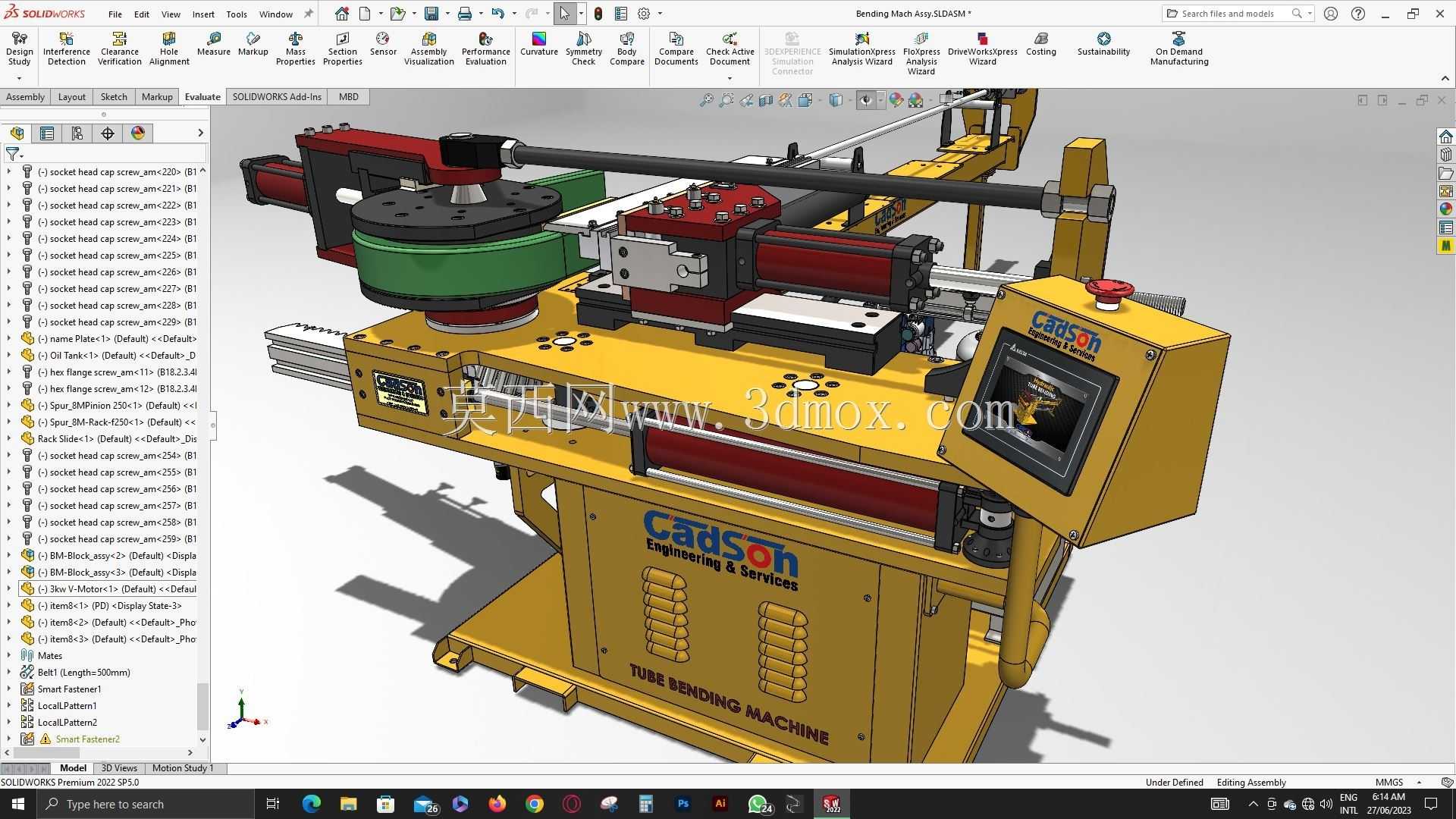Screen dimensions: 1456x819
Task: Start Symmetry Check
Action: click(584, 49)
